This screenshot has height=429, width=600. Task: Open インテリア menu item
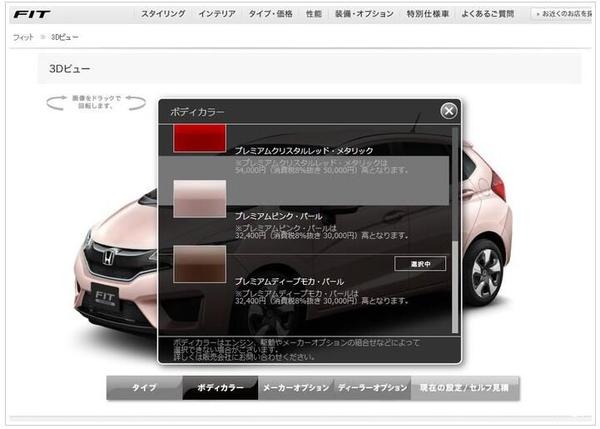click(217, 14)
